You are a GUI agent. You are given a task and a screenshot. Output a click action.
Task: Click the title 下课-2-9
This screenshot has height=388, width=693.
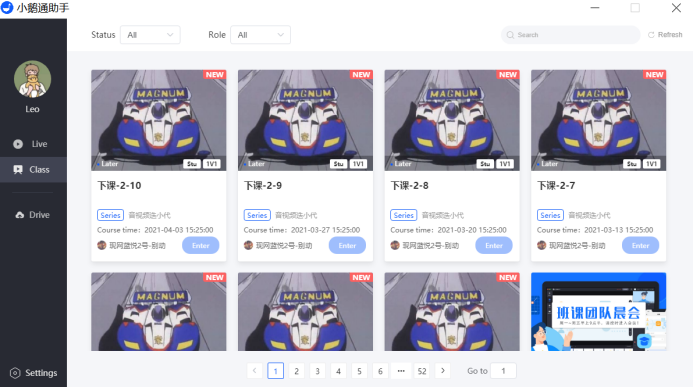point(263,186)
